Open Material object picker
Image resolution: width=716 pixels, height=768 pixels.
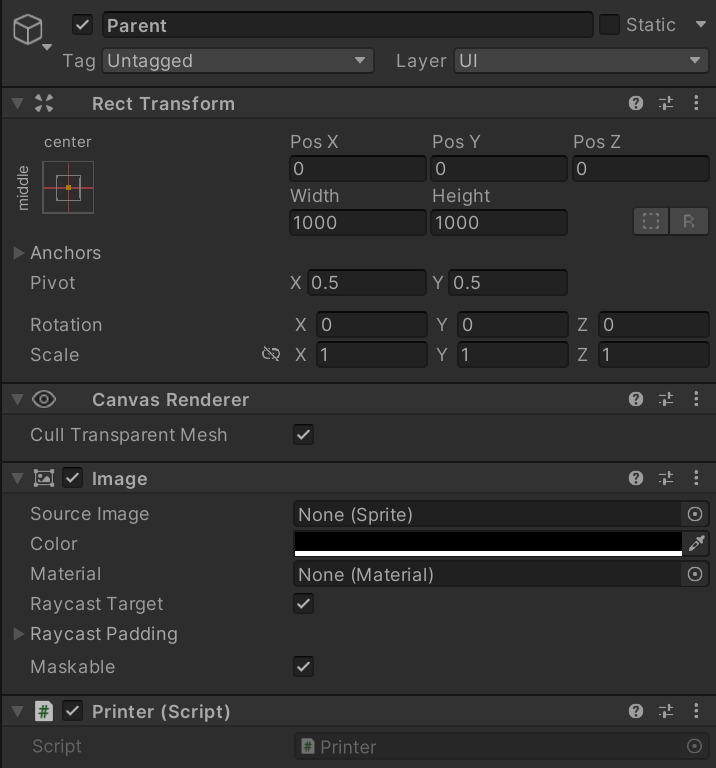click(x=695, y=574)
